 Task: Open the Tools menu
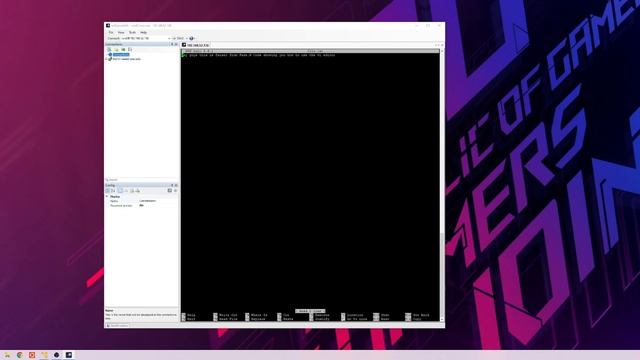point(132,32)
